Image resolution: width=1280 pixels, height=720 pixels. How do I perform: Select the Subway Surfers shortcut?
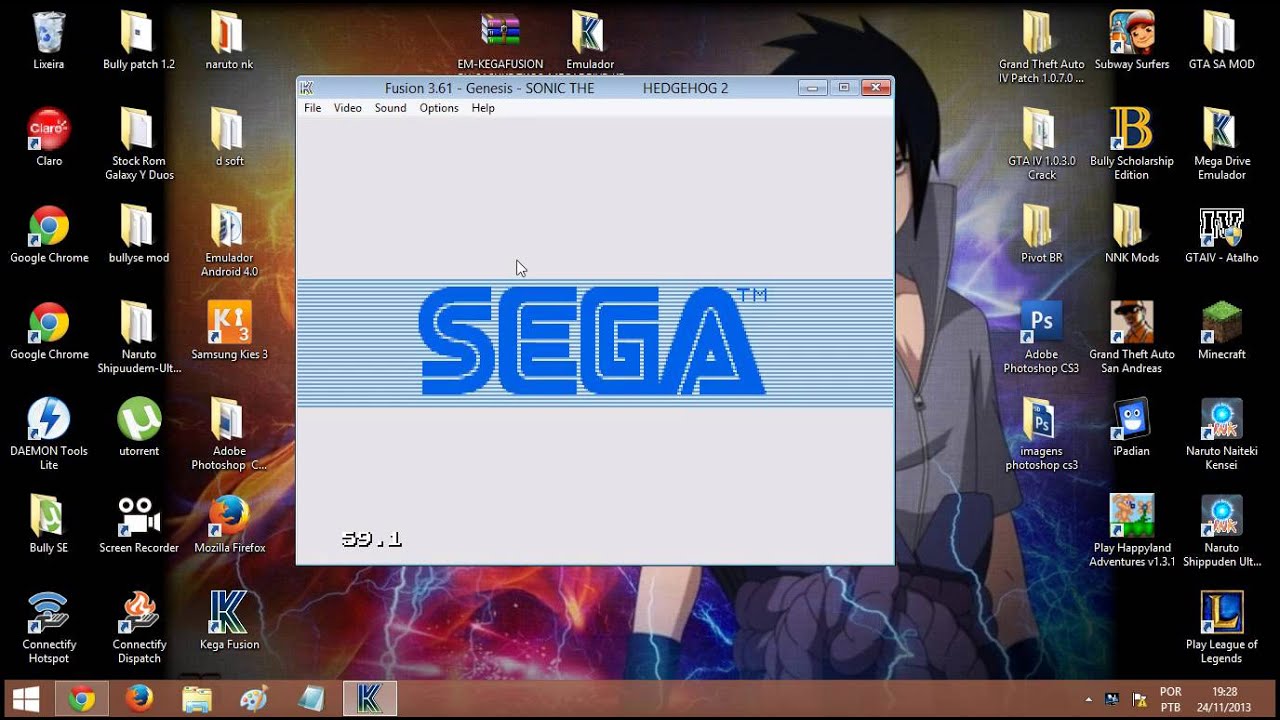1131,40
